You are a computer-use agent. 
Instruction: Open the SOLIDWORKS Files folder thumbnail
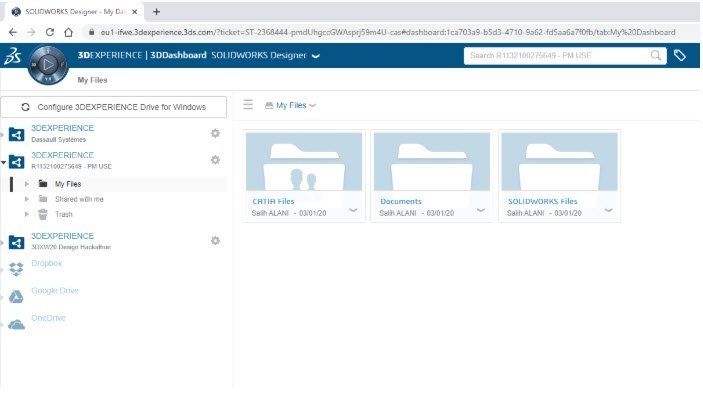pos(560,161)
